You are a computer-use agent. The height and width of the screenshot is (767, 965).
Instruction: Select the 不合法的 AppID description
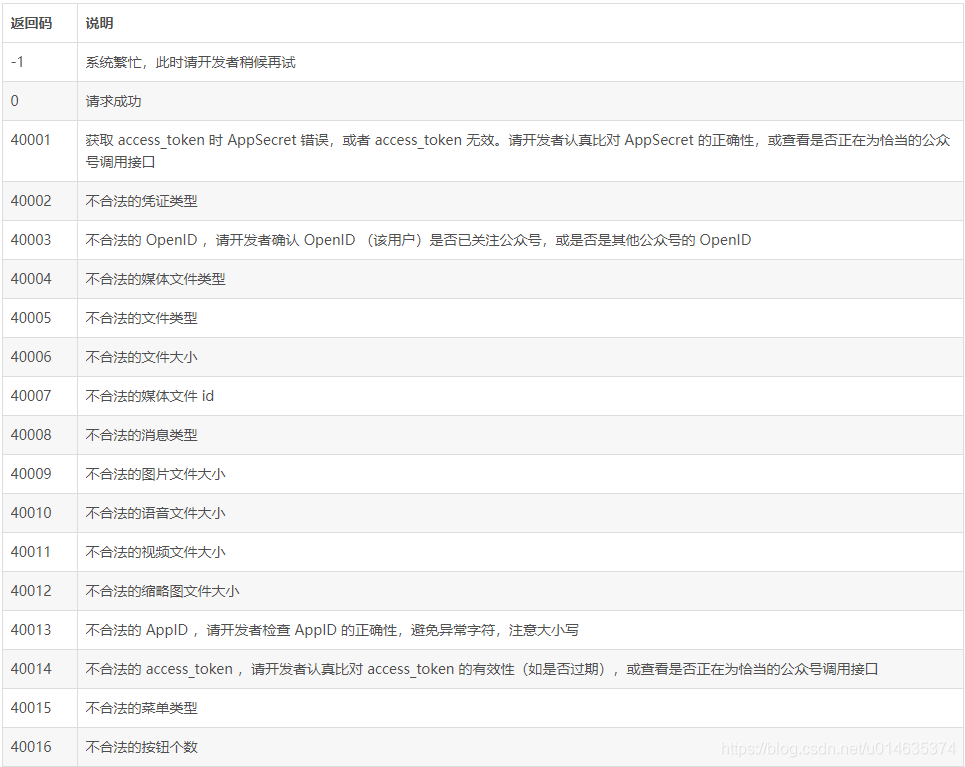pos(332,630)
